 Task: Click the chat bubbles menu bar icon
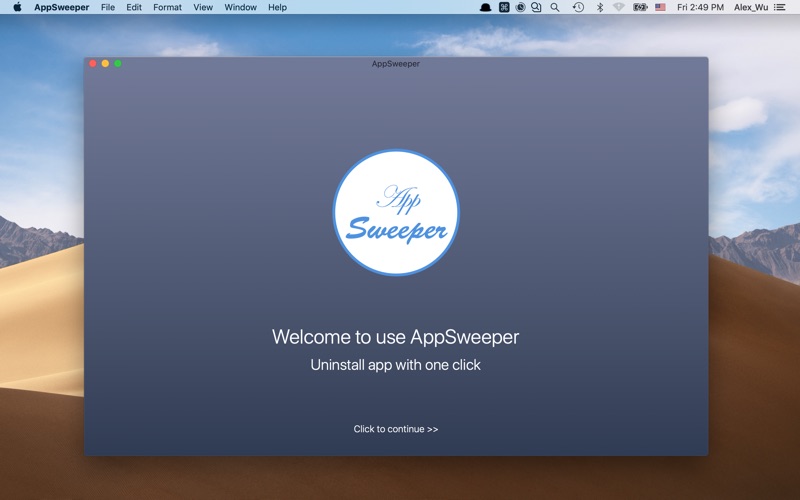pos(536,7)
